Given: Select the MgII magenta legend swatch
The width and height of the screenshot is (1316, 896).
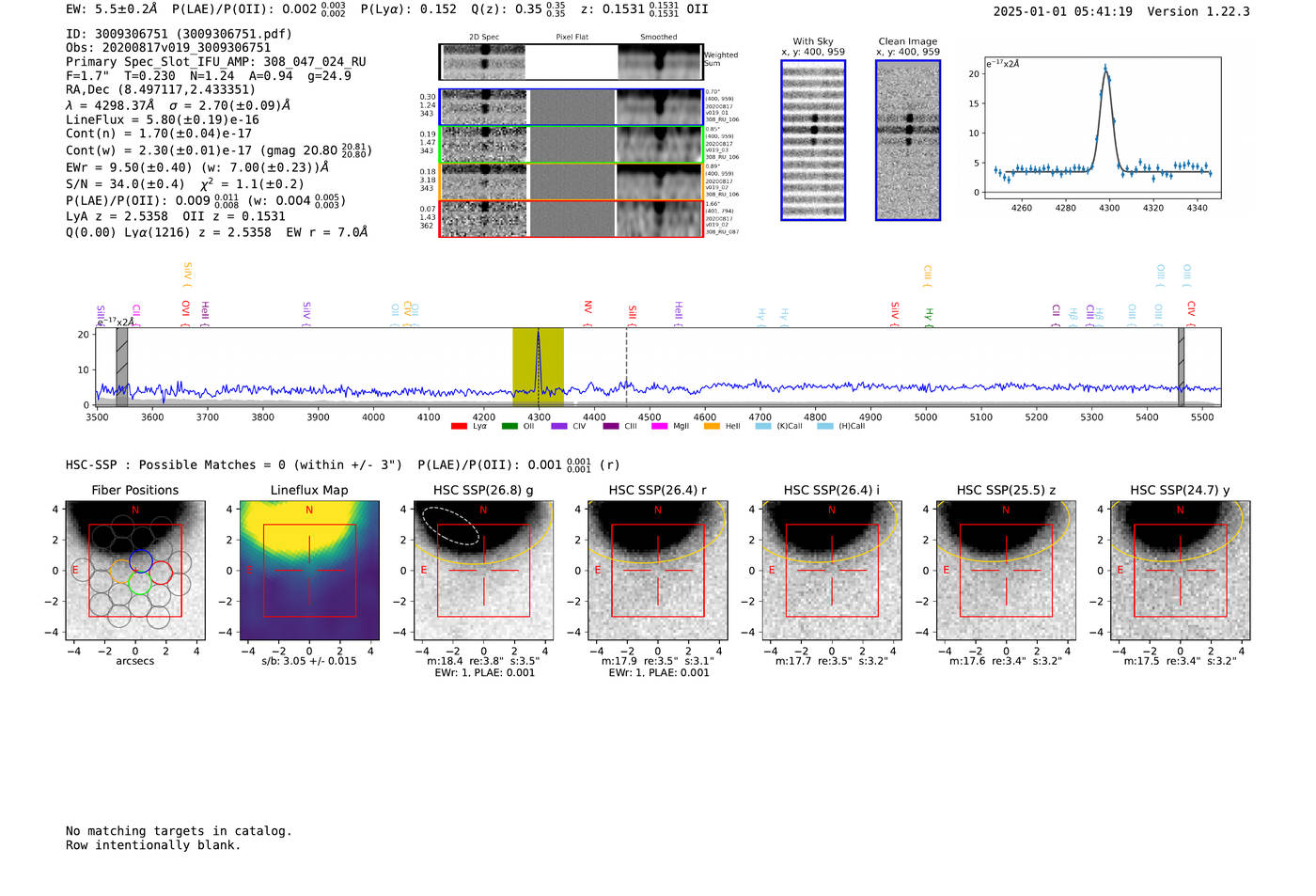Looking at the screenshot, I should point(660,427).
